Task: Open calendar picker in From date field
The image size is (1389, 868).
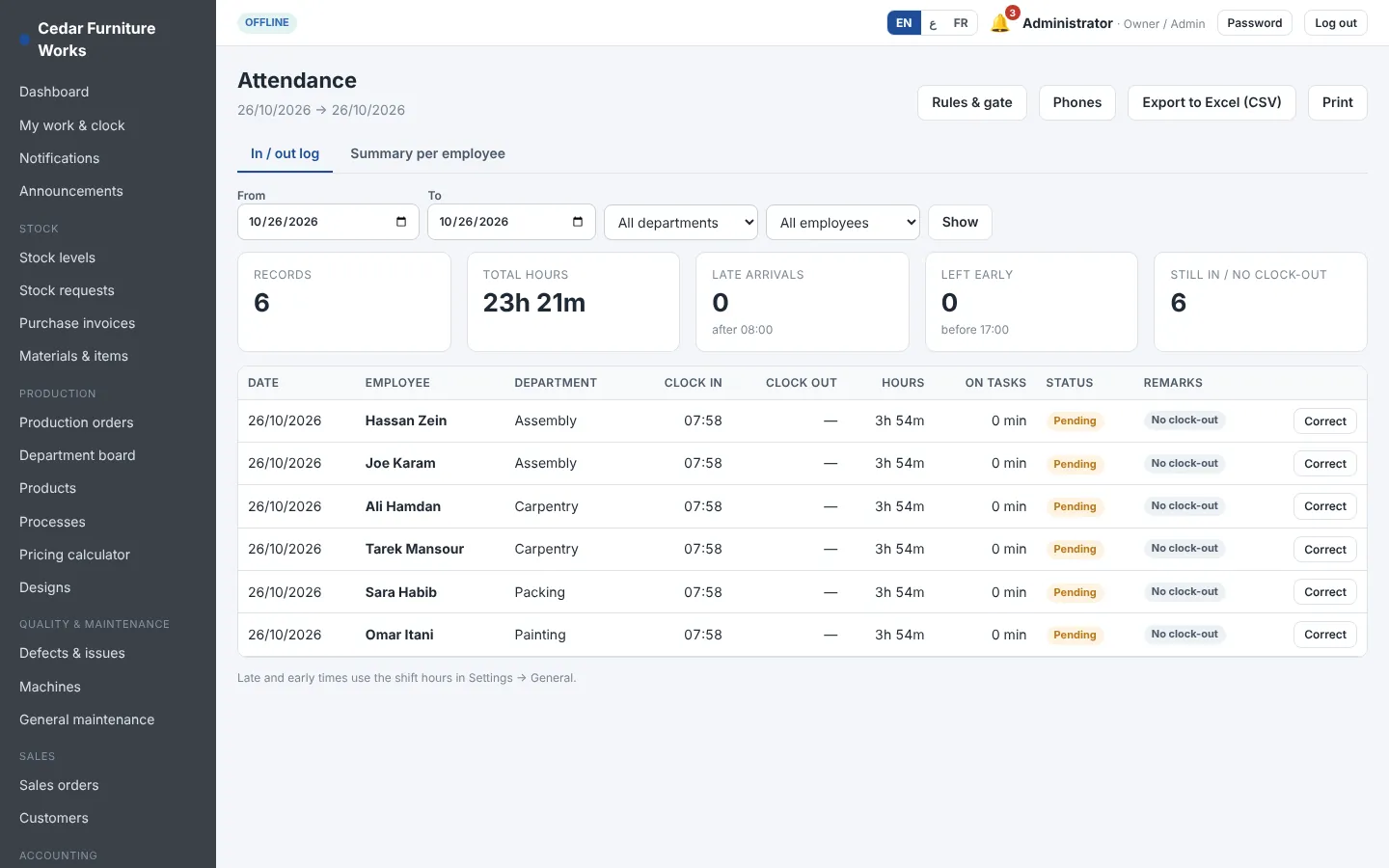Action: [401, 222]
